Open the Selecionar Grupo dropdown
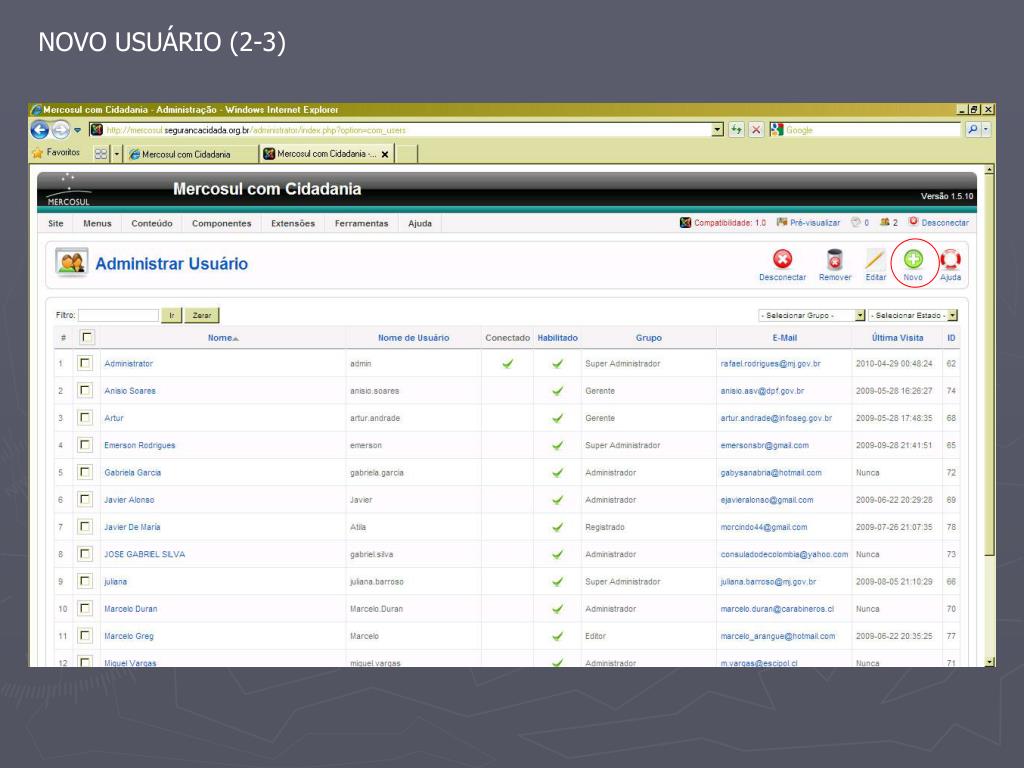 point(812,315)
